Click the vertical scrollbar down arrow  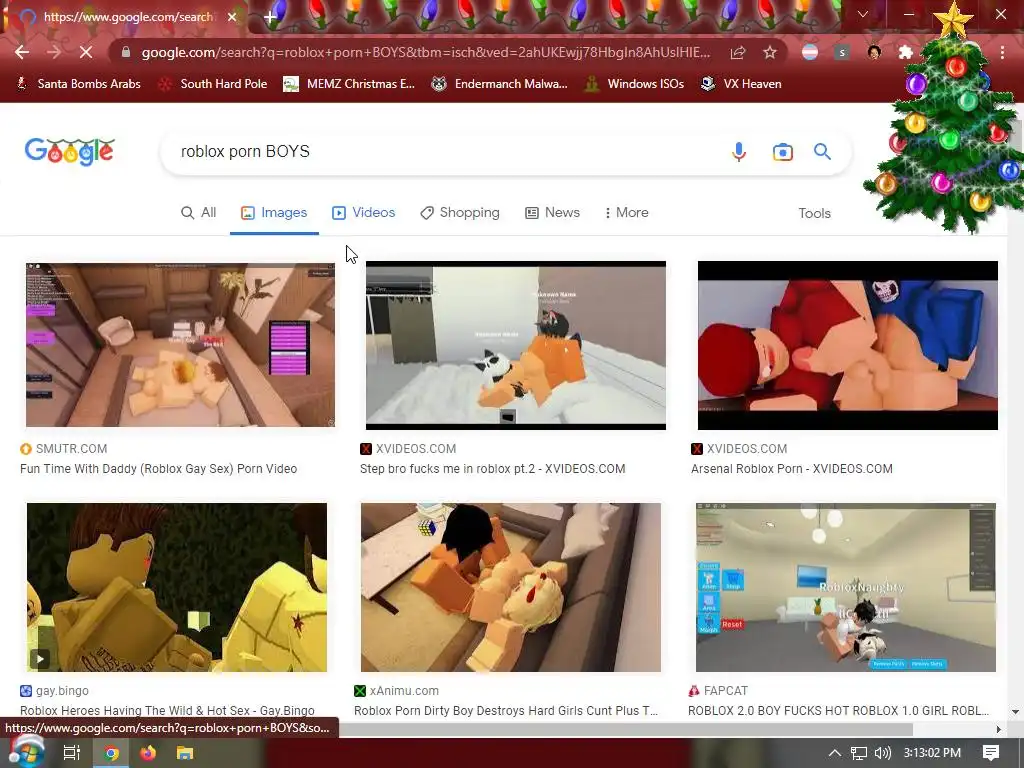point(1015,712)
